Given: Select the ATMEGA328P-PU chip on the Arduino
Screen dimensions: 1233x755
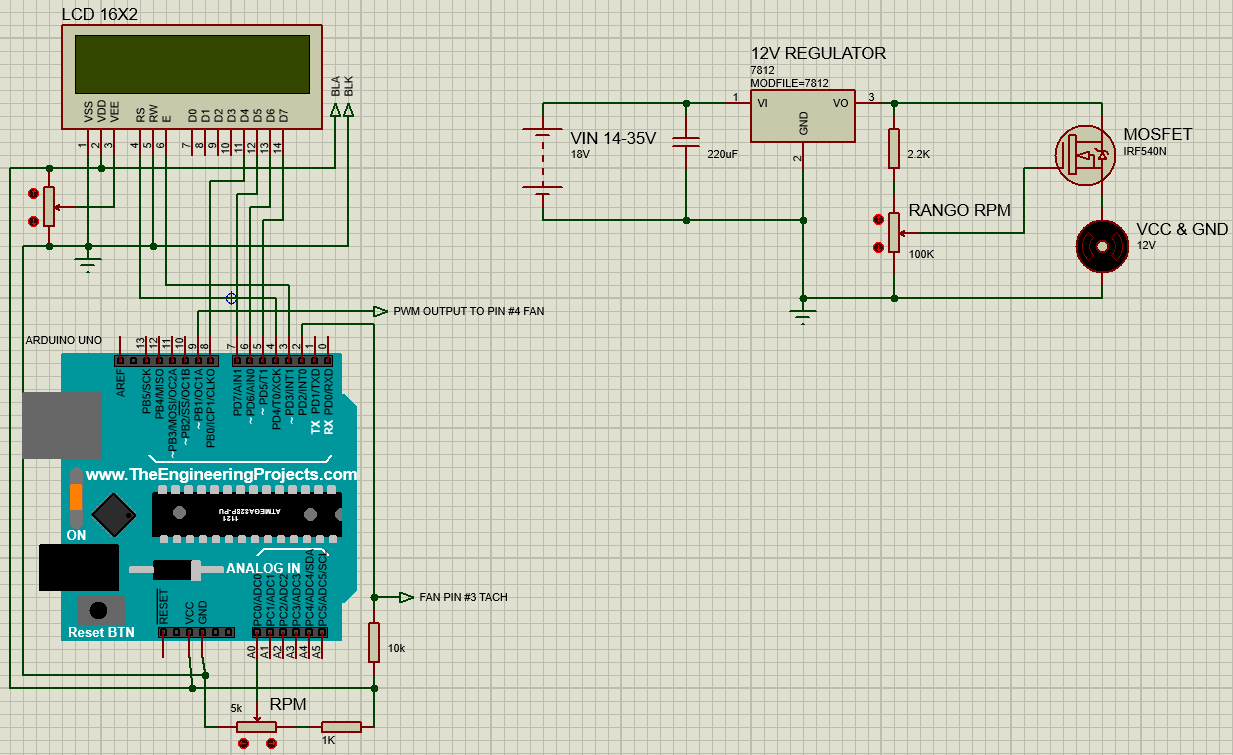Looking at the screenshot, I should click(245, 515).
